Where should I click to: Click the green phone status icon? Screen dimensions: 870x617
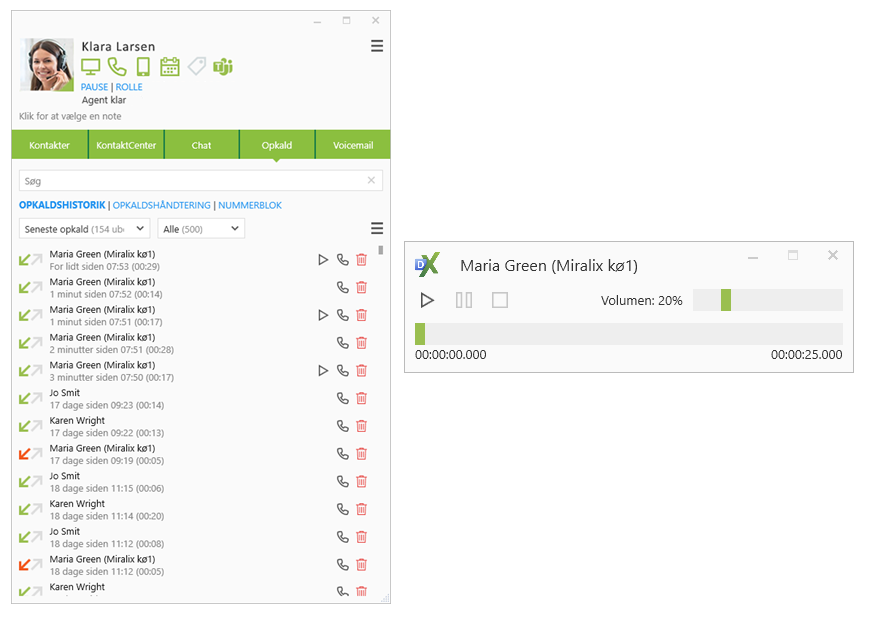117,67
